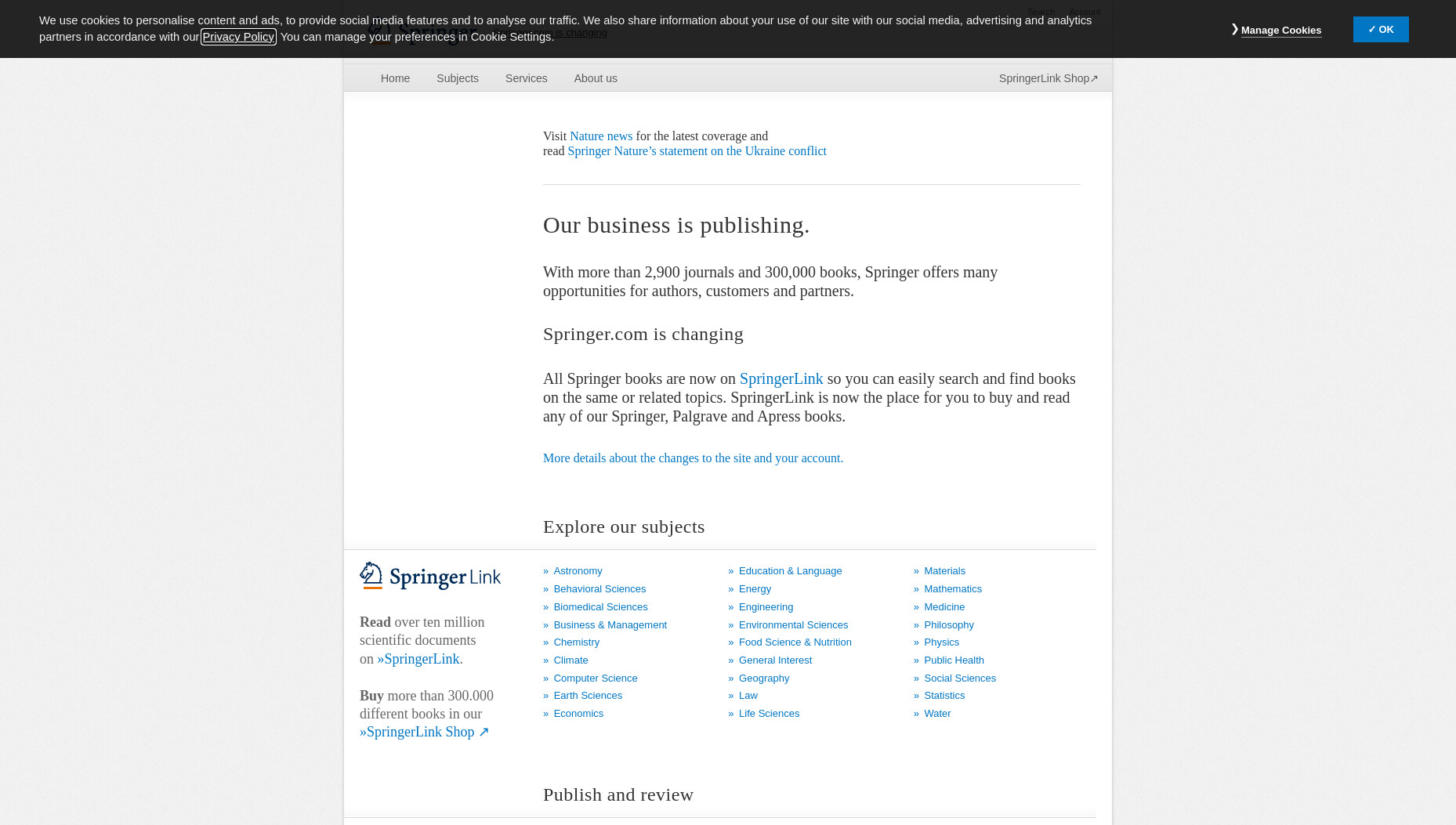Choose the Climate subject
1456x825 pixels.
point(570,660)
